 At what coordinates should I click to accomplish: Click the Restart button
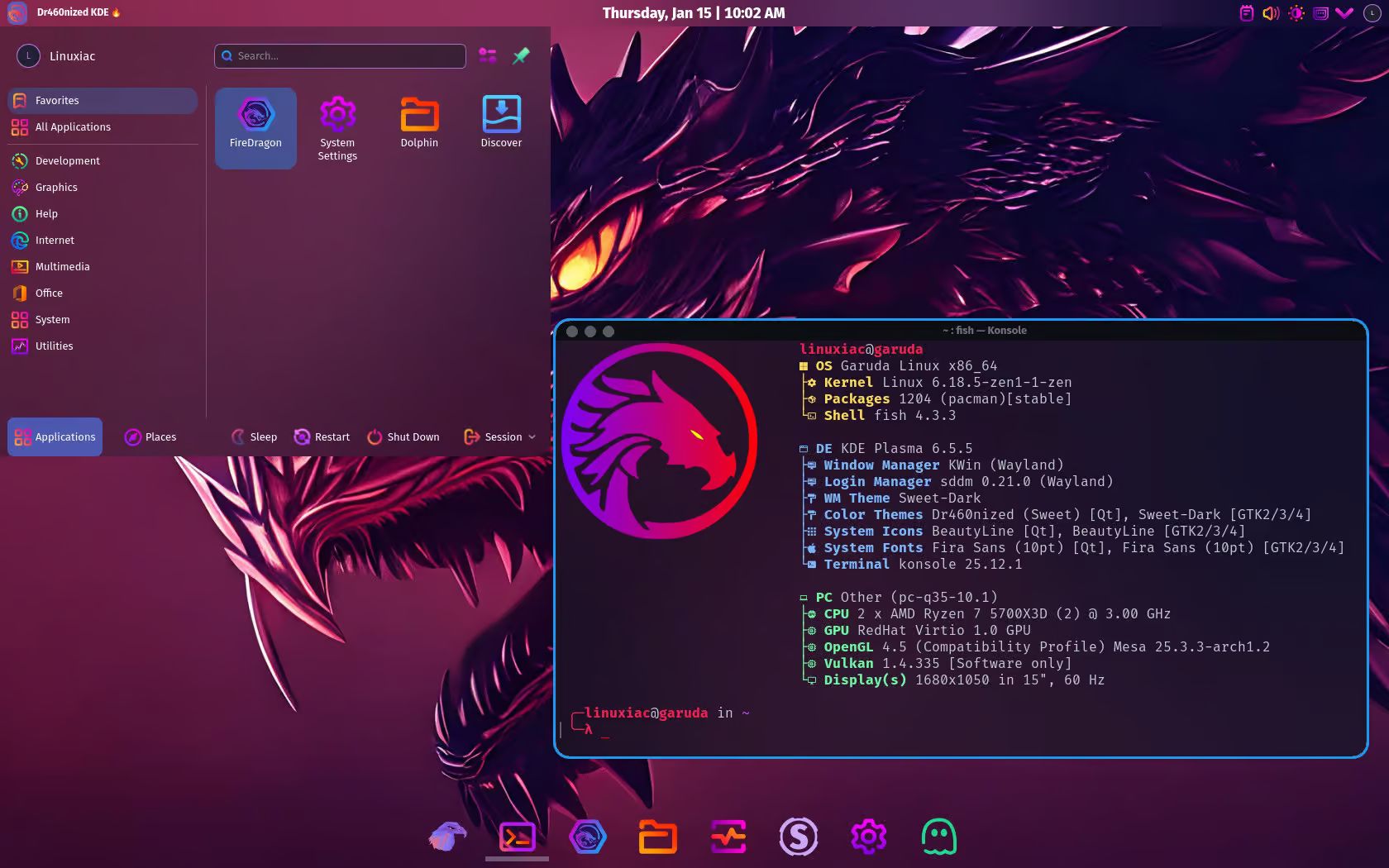(322, 436)
